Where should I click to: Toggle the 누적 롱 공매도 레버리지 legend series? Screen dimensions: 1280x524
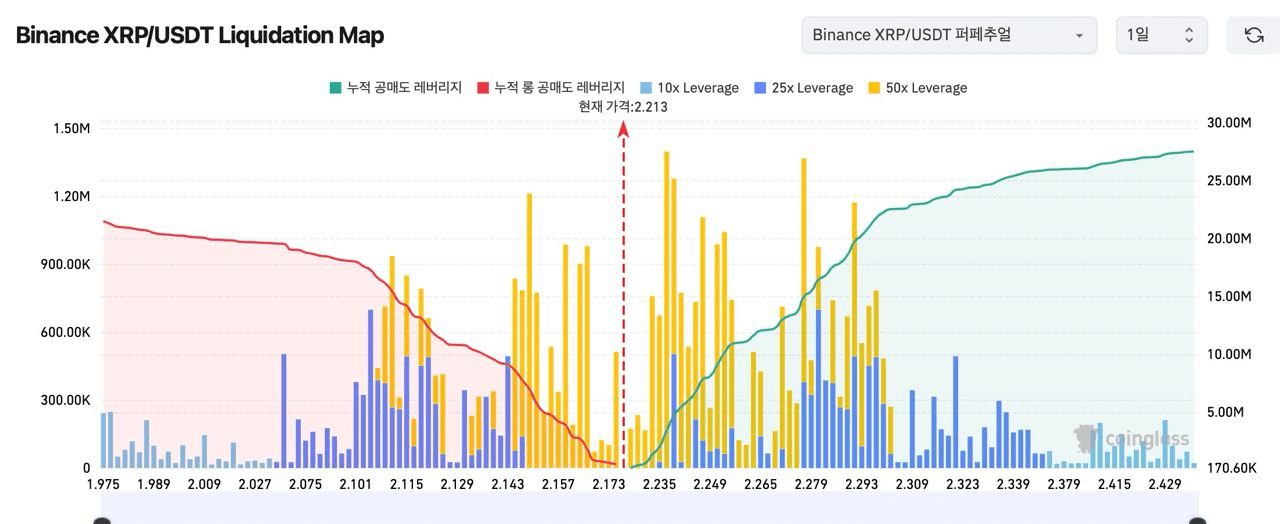(551, 88)
